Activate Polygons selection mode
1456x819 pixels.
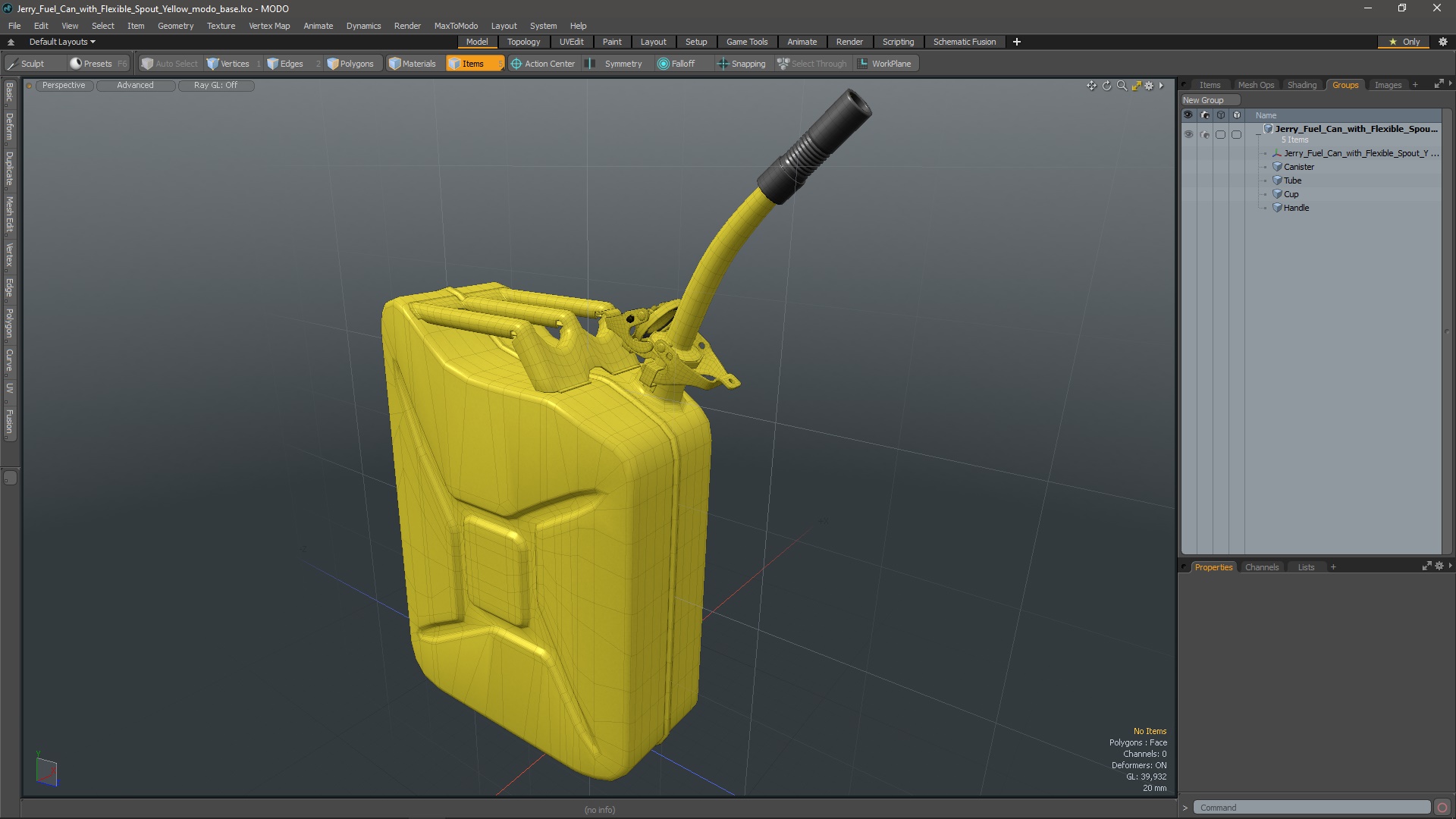tap(350, 64)
